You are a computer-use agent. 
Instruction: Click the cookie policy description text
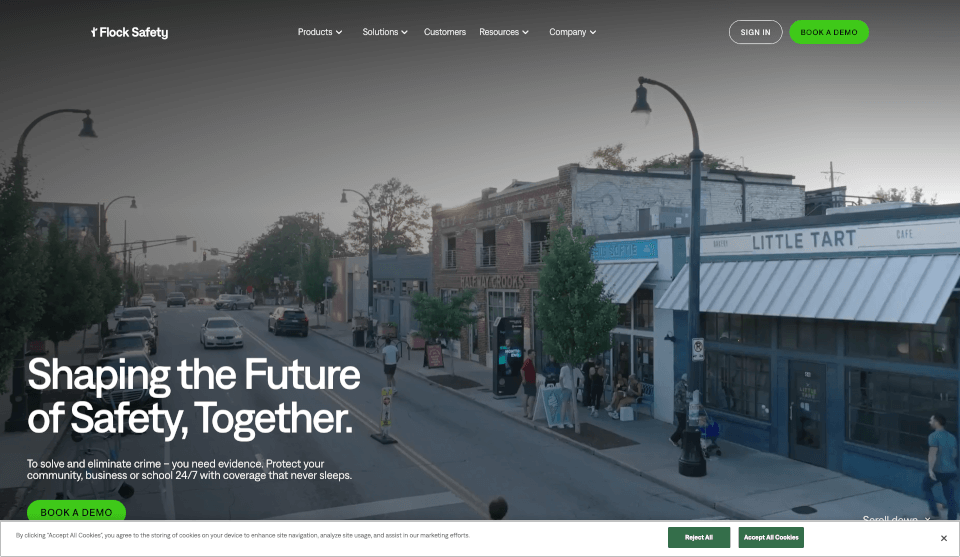tap(242, 536)
